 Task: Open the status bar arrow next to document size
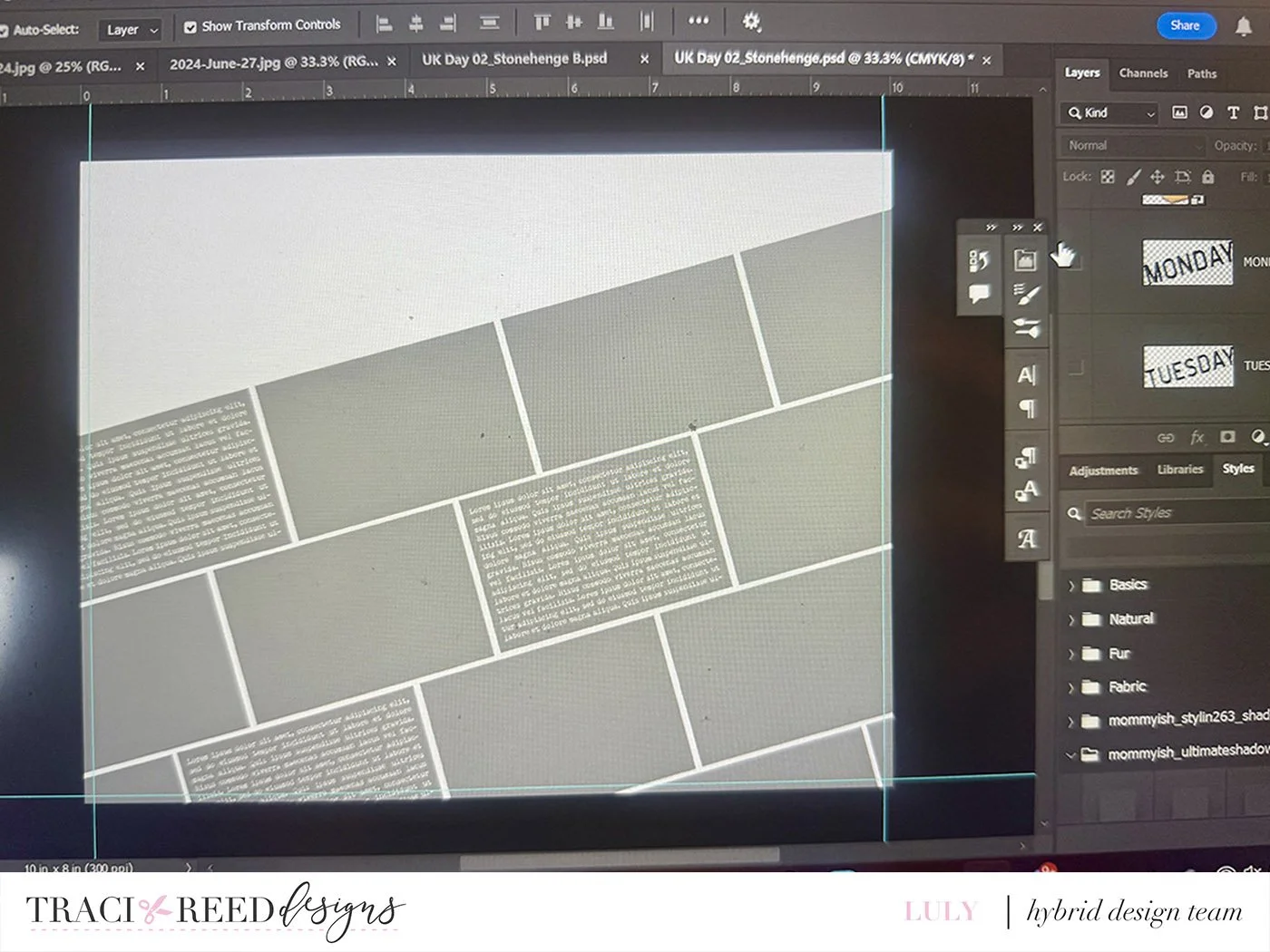tap(189, 867)
